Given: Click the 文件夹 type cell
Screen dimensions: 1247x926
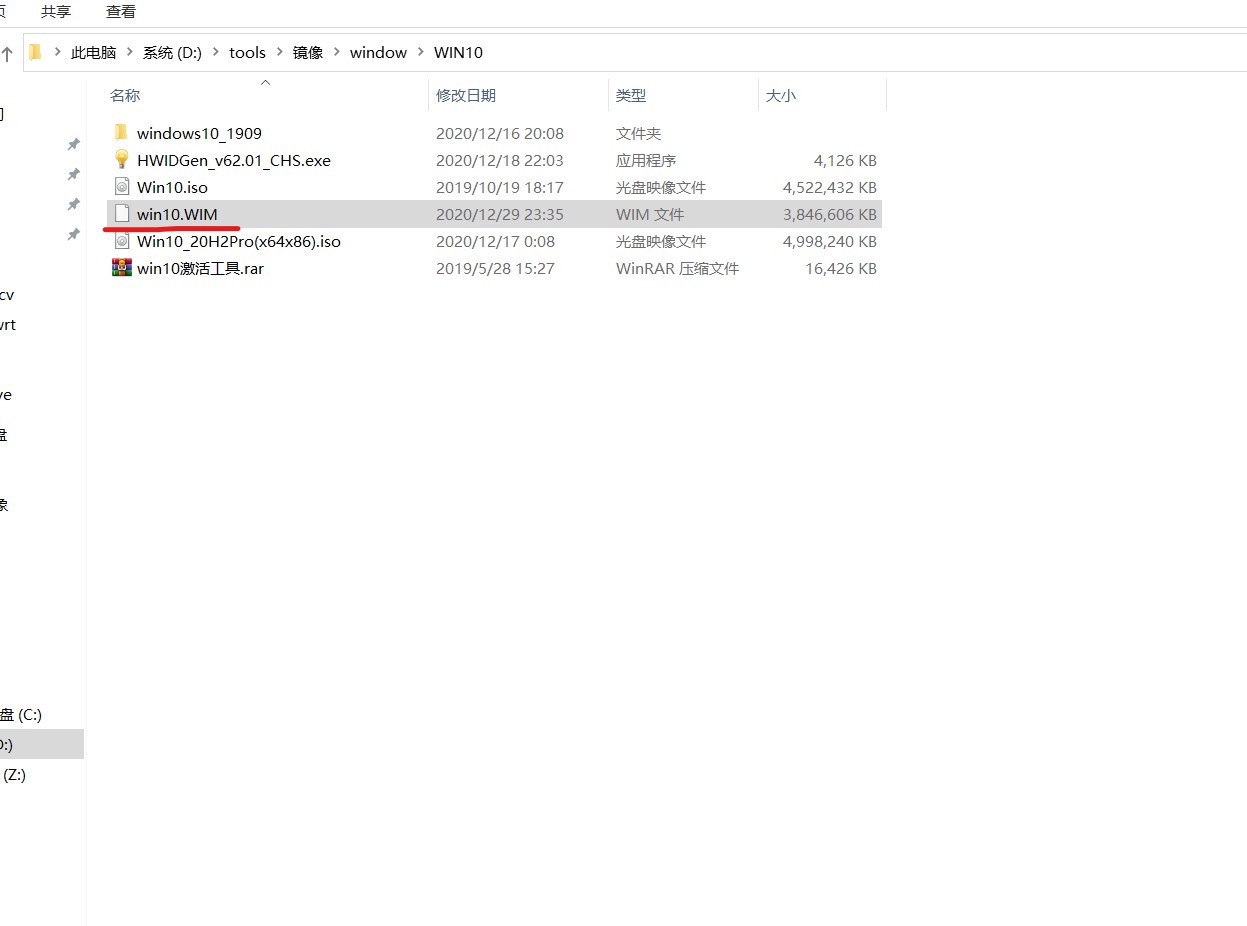Looking at the screenshot, I should tap(638, 133).
